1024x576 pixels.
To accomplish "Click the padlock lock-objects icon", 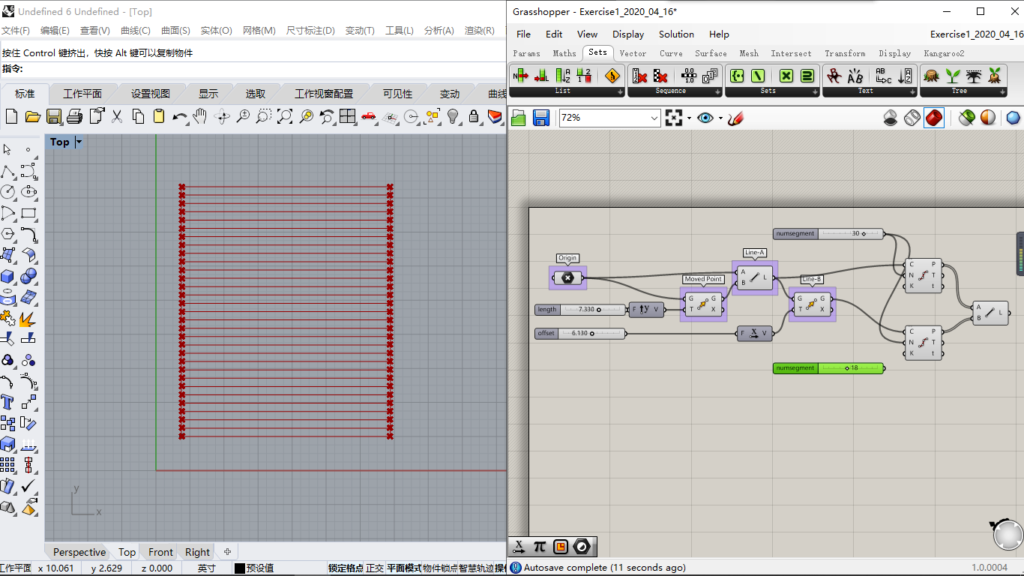I will pos(474,117).
